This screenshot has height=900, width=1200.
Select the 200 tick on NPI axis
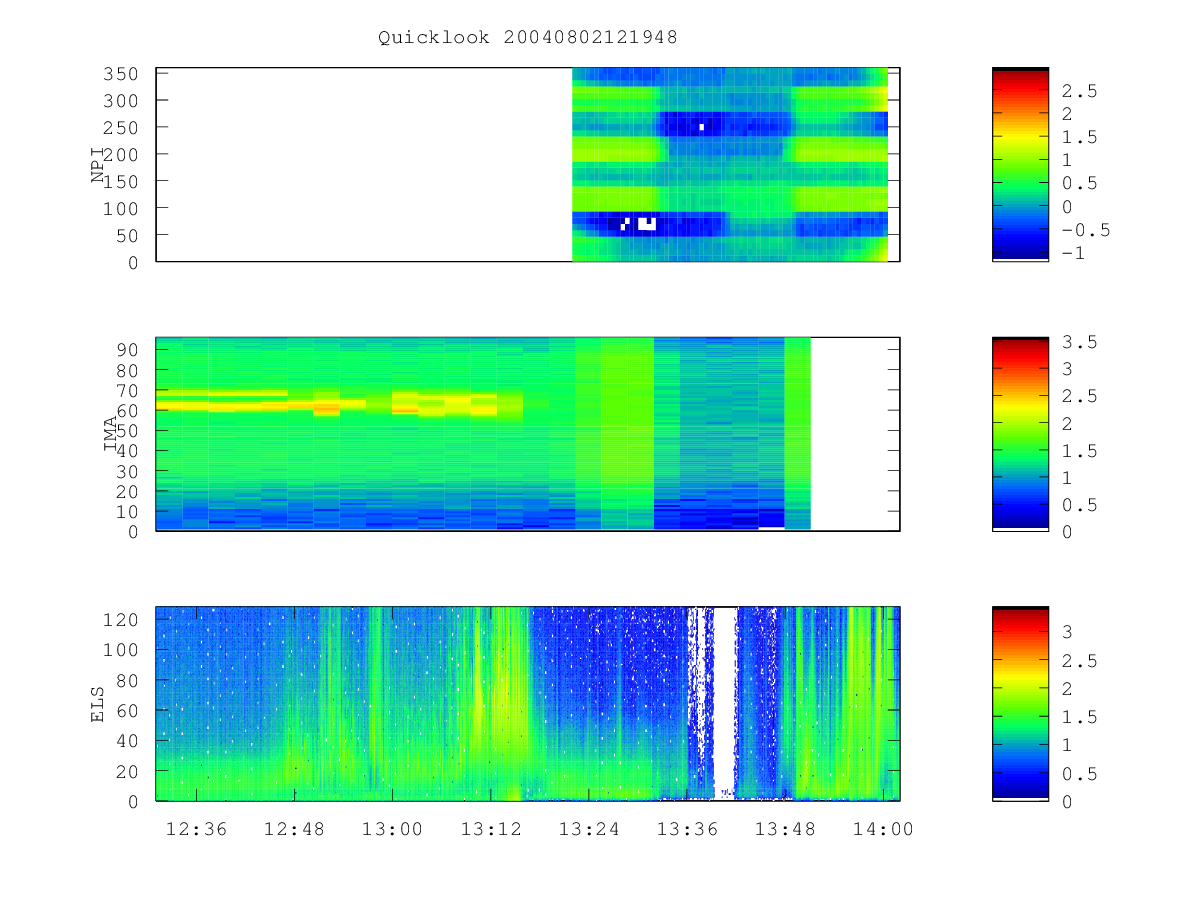[x=123, y=155]
